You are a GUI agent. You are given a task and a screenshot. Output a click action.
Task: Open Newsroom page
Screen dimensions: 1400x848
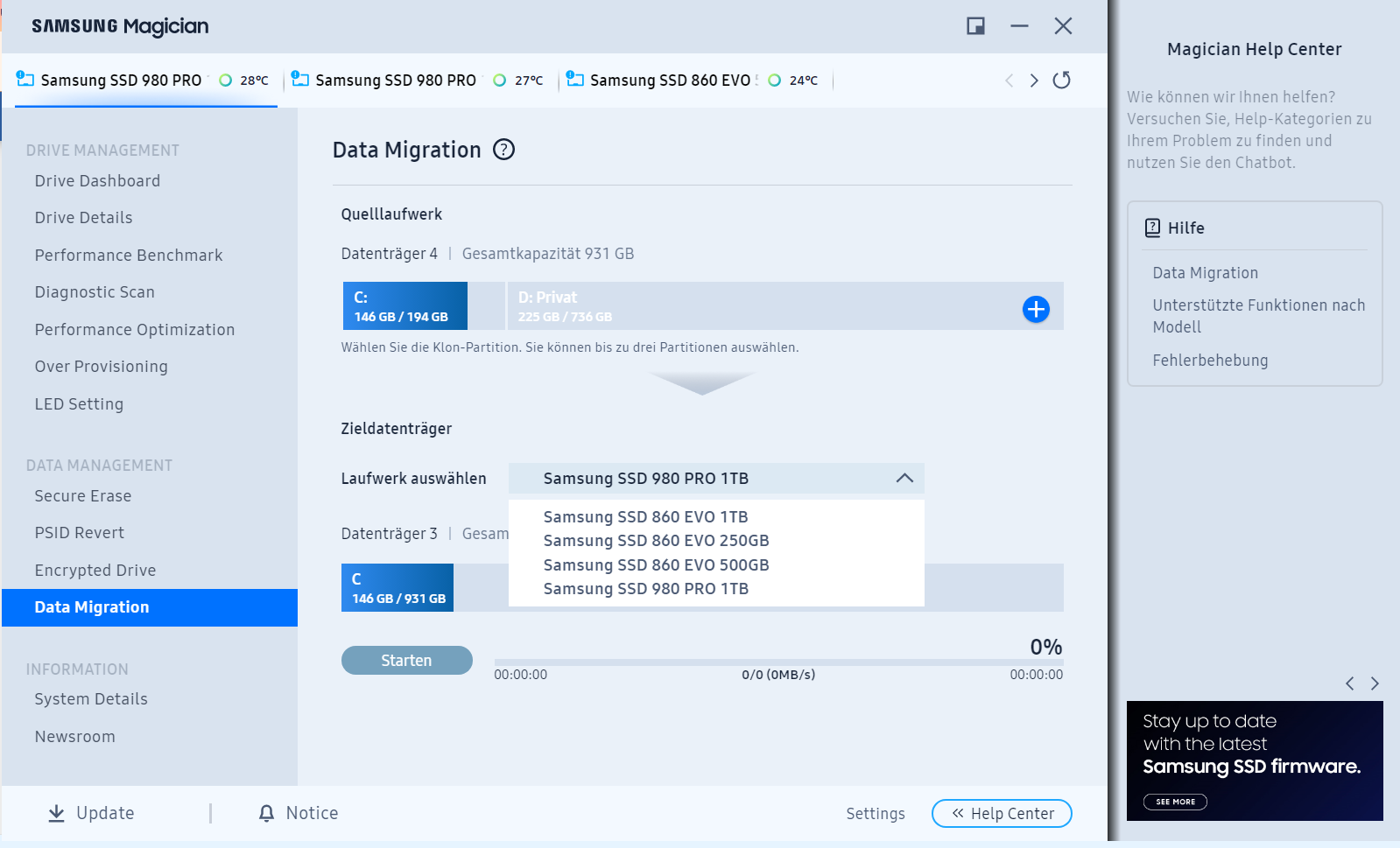point(74,737)
